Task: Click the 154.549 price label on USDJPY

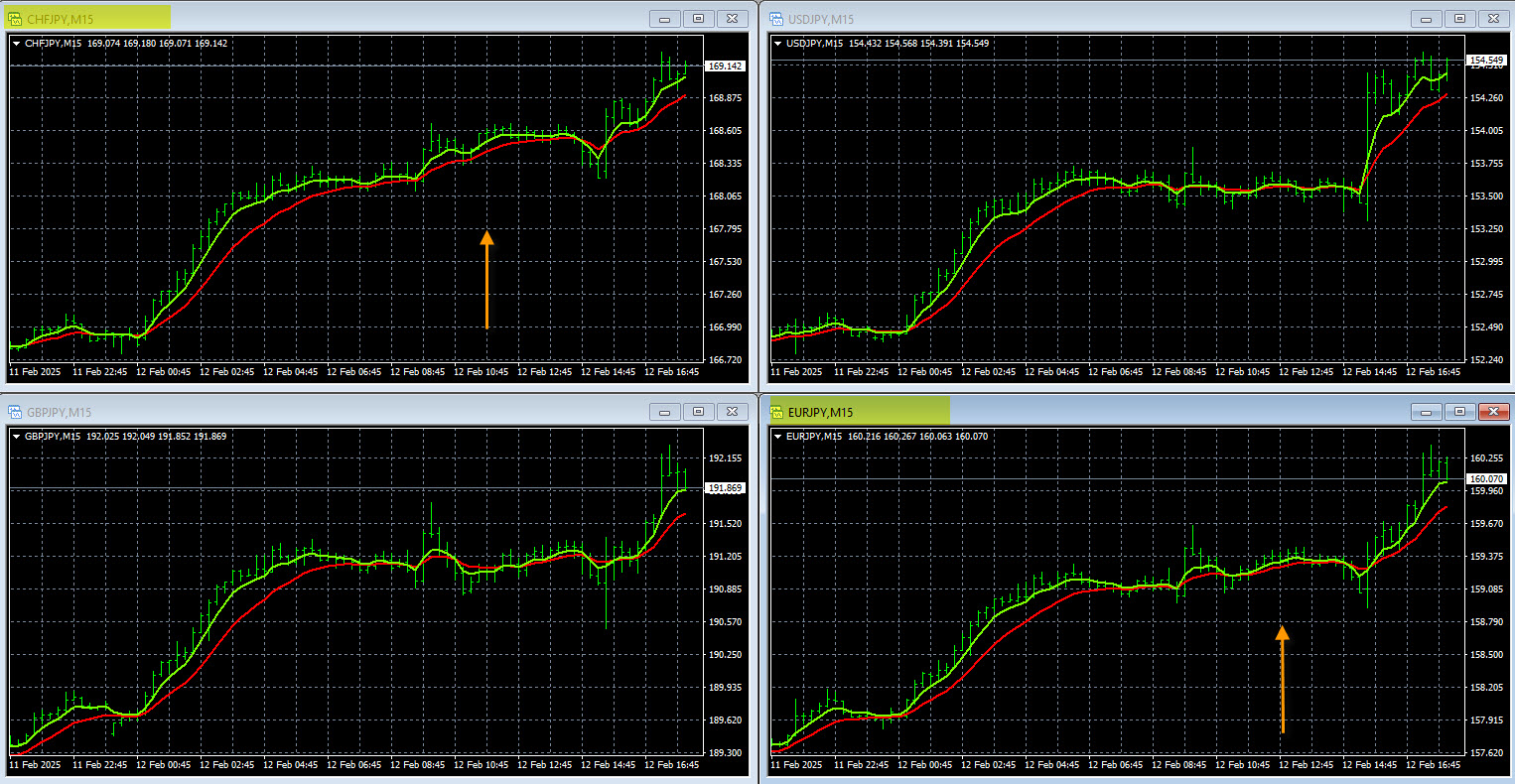Action: (x=1486, y=61)
